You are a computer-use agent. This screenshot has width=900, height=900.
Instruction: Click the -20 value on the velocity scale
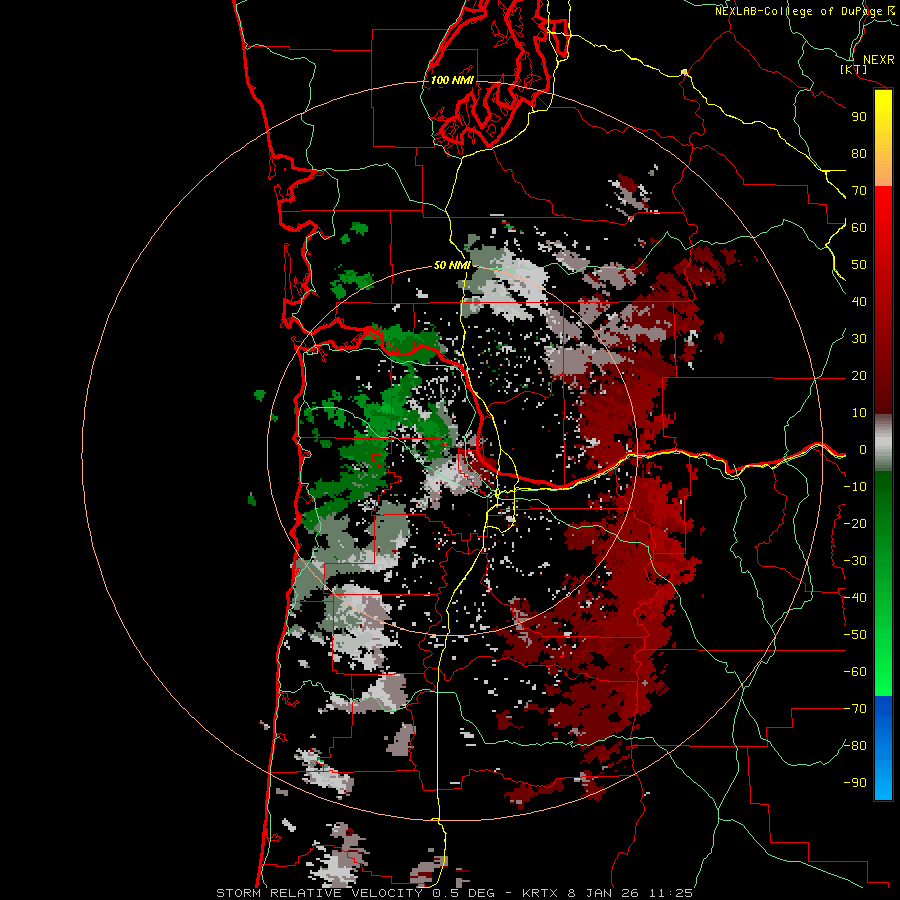coord(855,523)
